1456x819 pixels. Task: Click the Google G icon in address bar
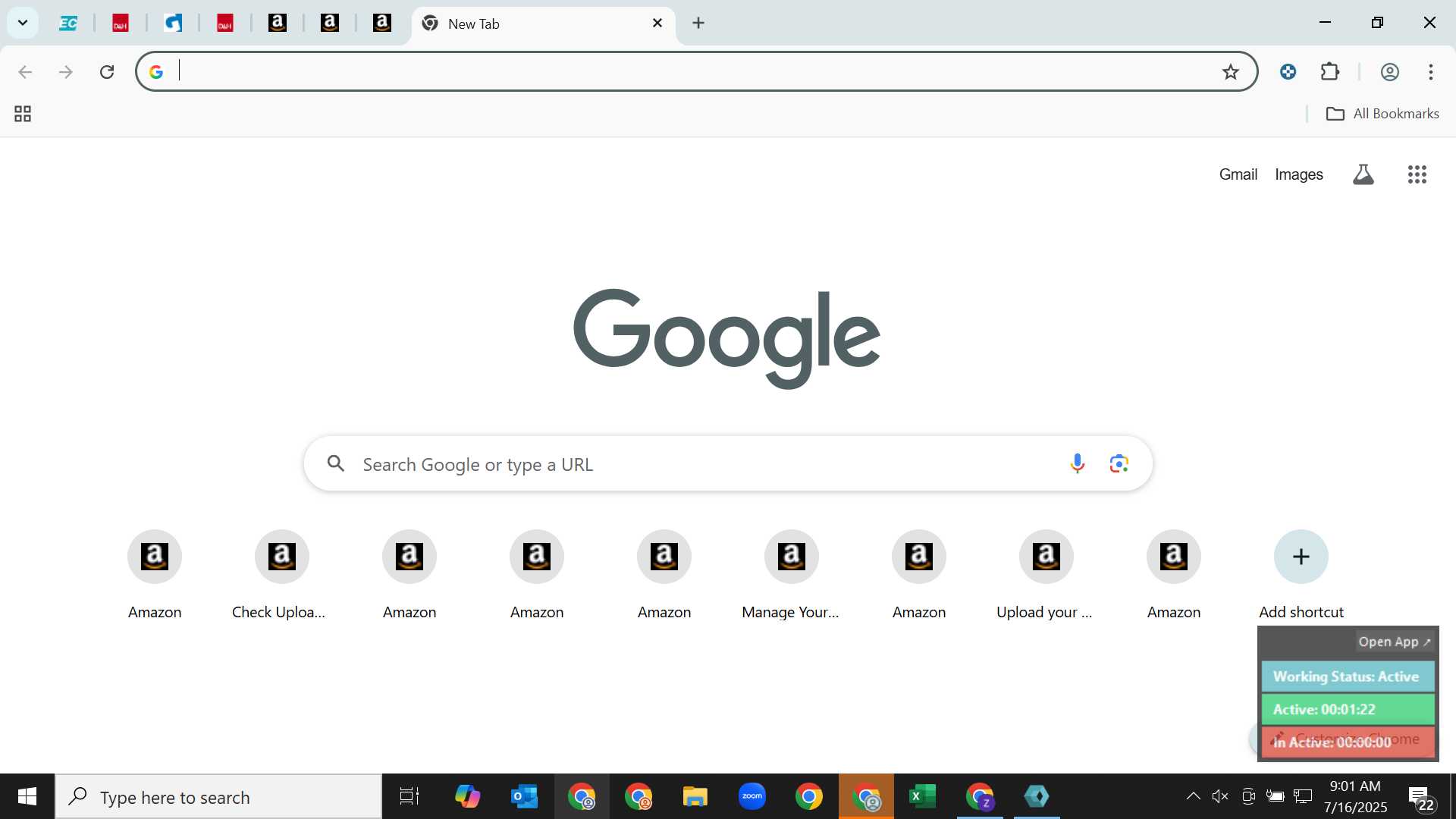(x=156, y=72)
